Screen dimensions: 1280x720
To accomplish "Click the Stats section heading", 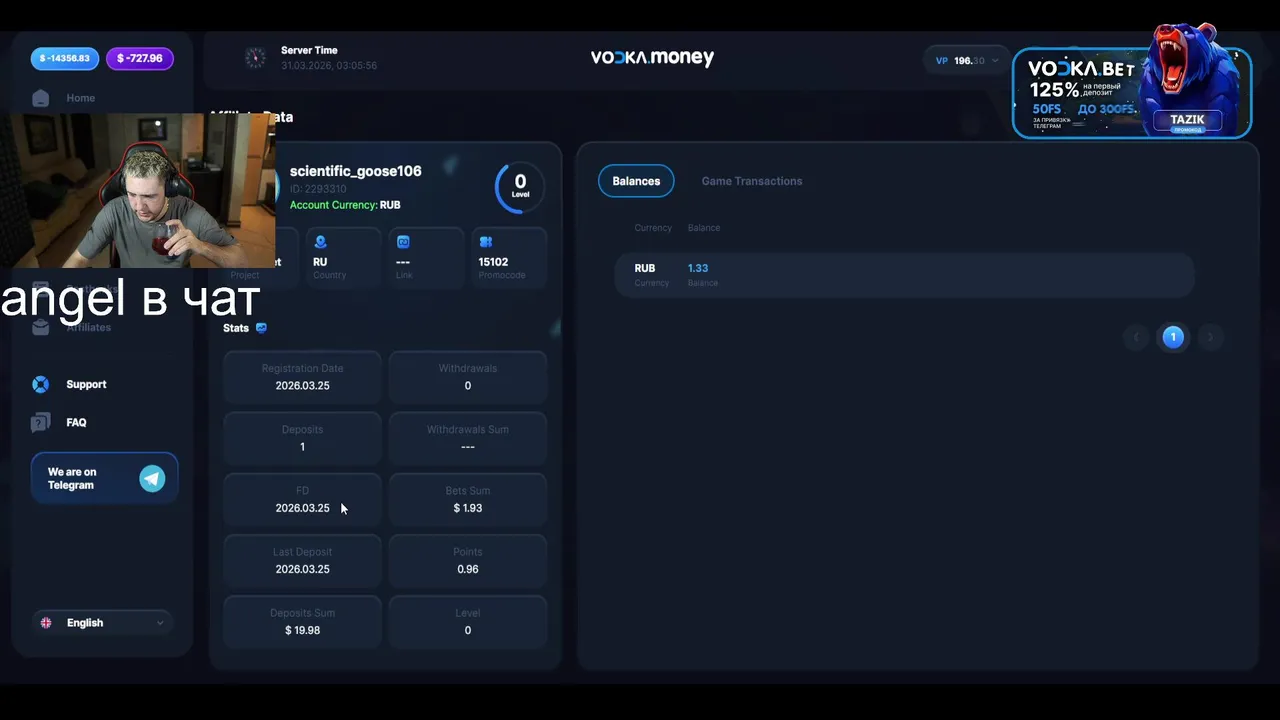I will pos(236,328).
